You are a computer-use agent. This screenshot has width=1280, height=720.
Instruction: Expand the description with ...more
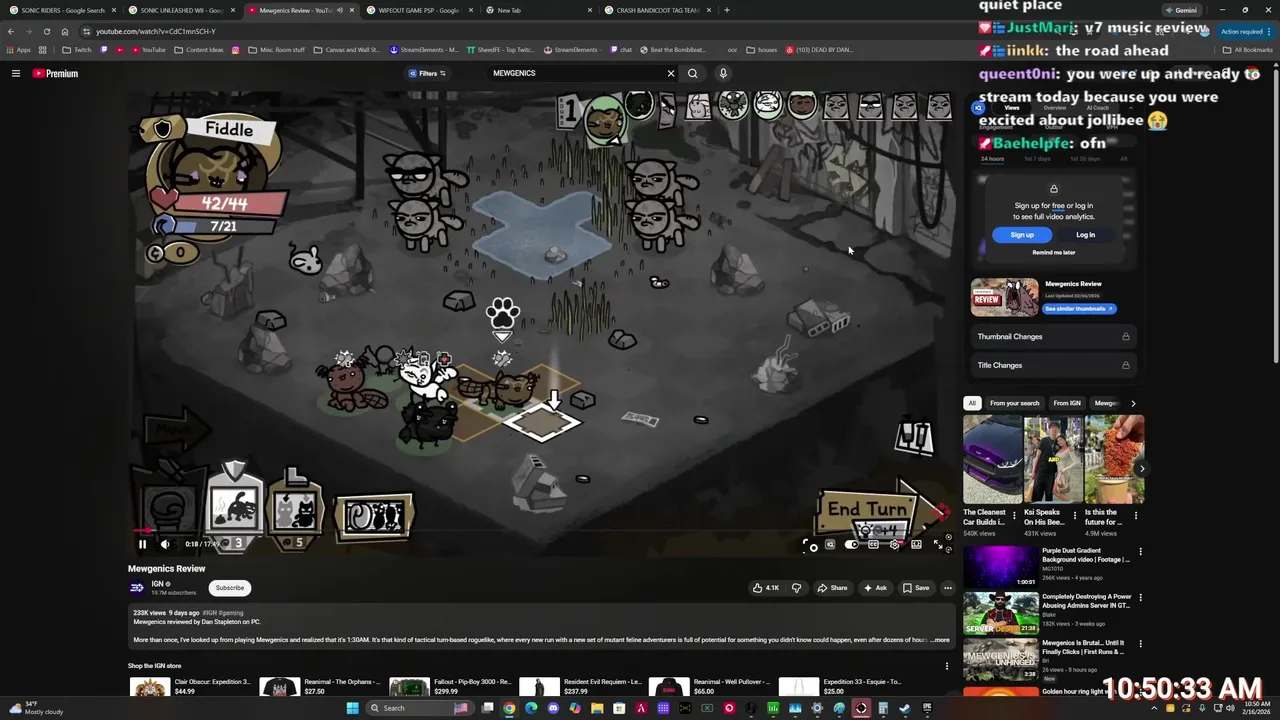click(x=940, y=640)
